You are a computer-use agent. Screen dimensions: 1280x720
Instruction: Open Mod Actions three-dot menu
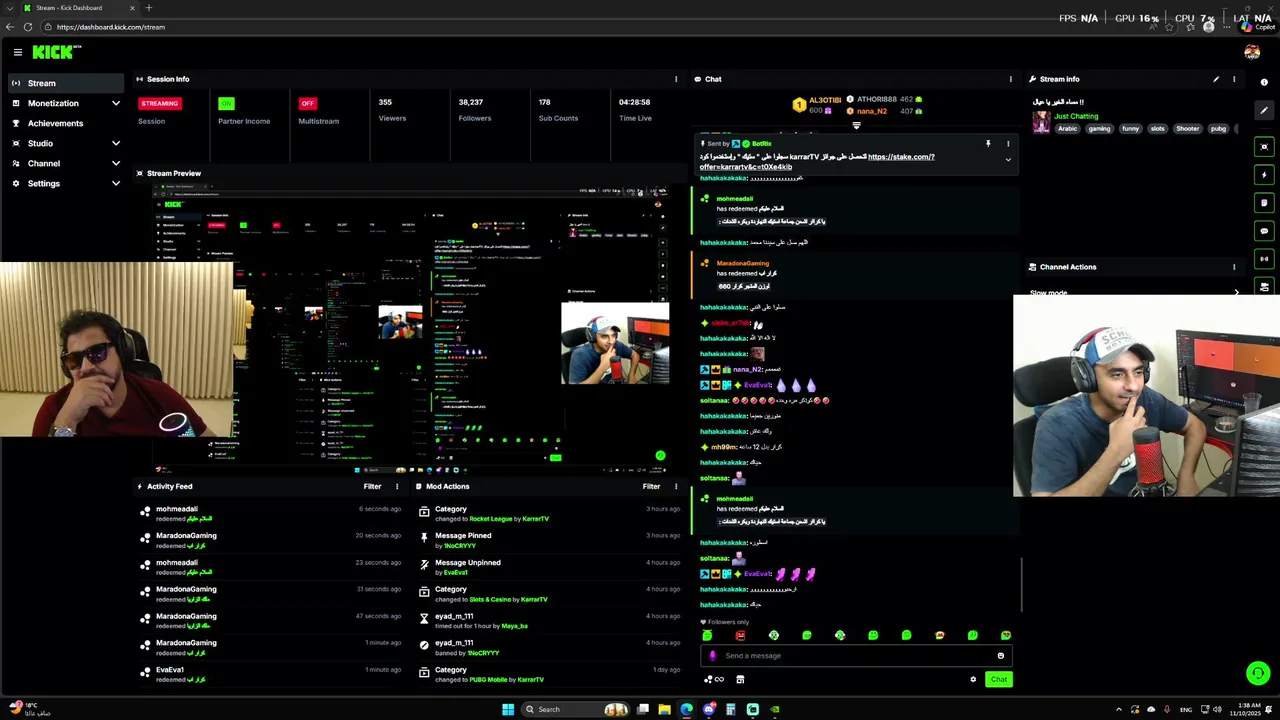click(675, 486)
